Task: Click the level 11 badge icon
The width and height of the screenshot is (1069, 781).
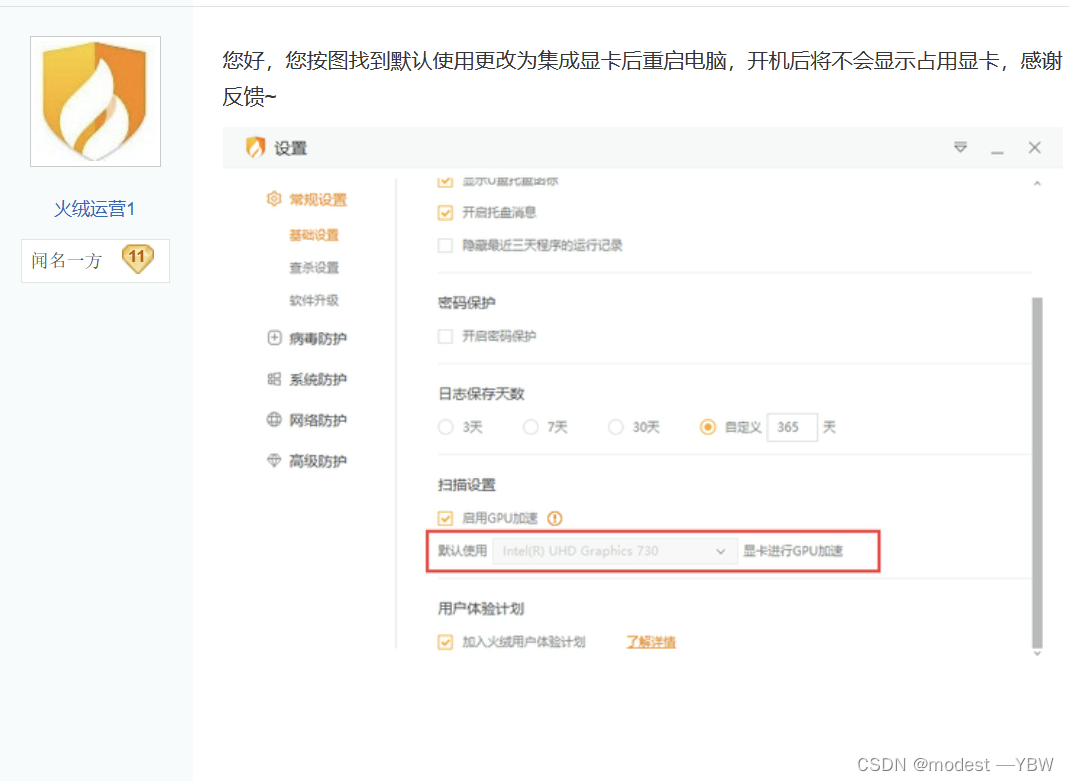Action: (138, 259)
